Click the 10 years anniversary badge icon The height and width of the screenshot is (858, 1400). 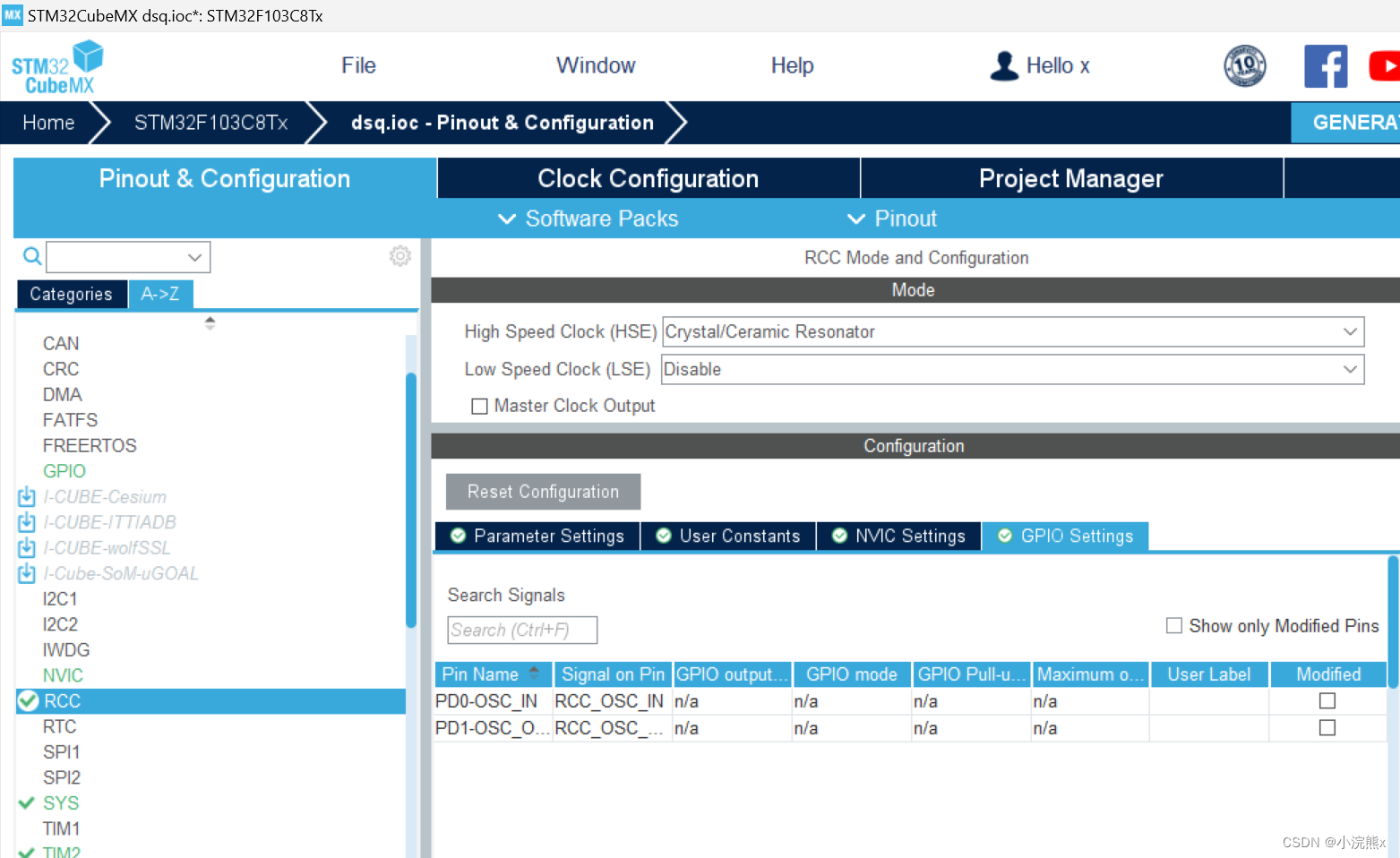pos(1245,65)
